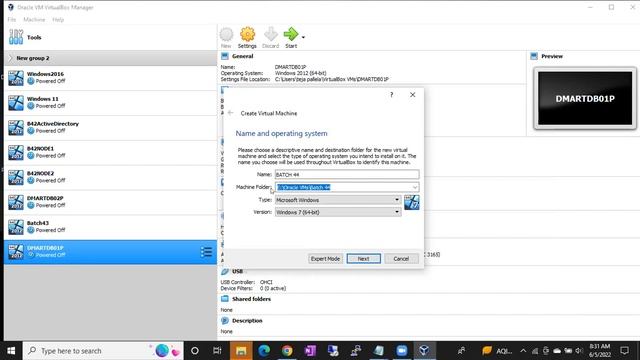
Task: Open the notification center icon
Action: point(624,351)
